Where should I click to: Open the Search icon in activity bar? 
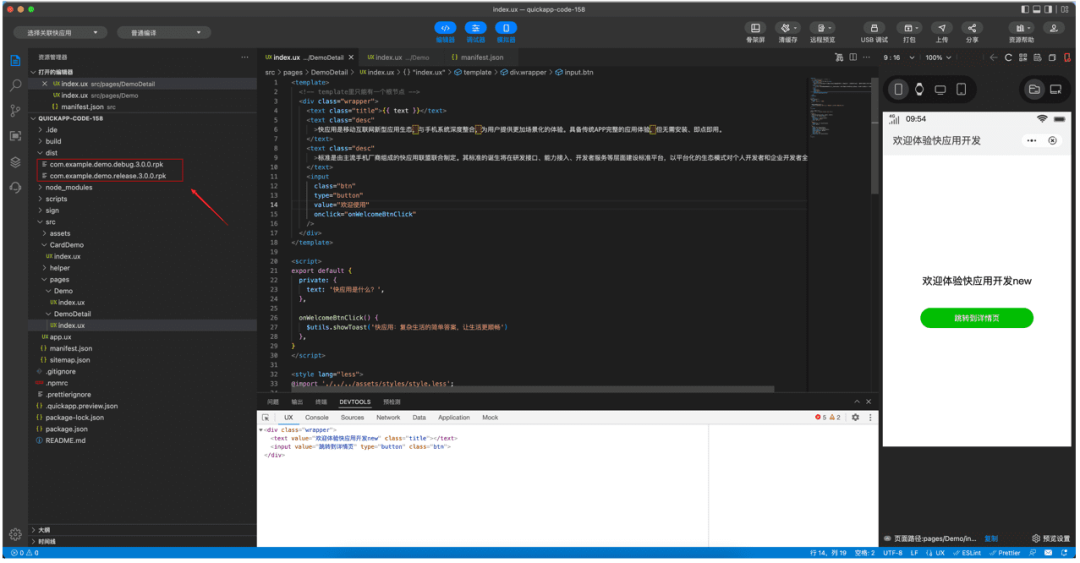tap(15, 85)
